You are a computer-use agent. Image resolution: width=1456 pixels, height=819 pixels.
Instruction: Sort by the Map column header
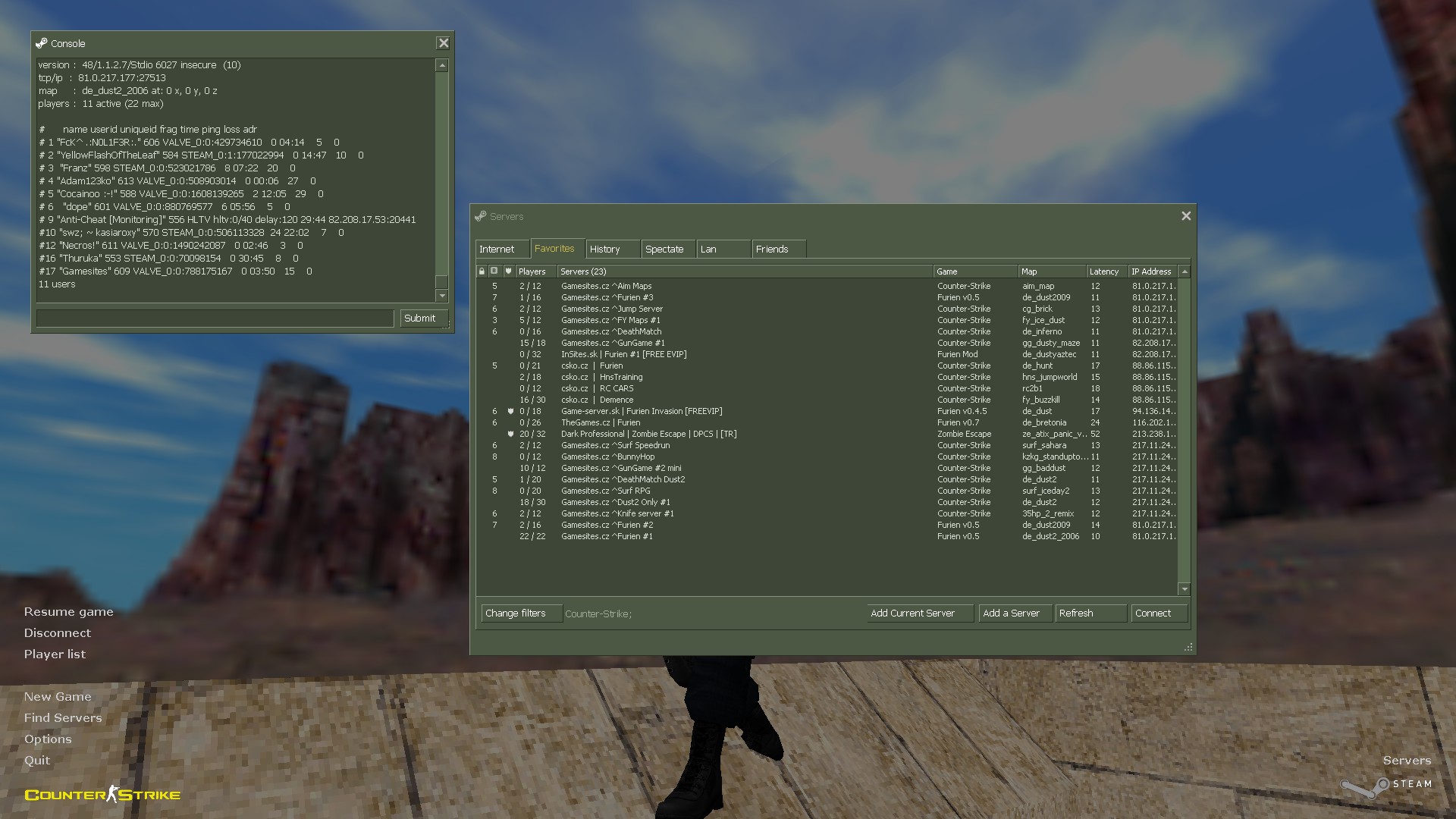point(1052,271)
